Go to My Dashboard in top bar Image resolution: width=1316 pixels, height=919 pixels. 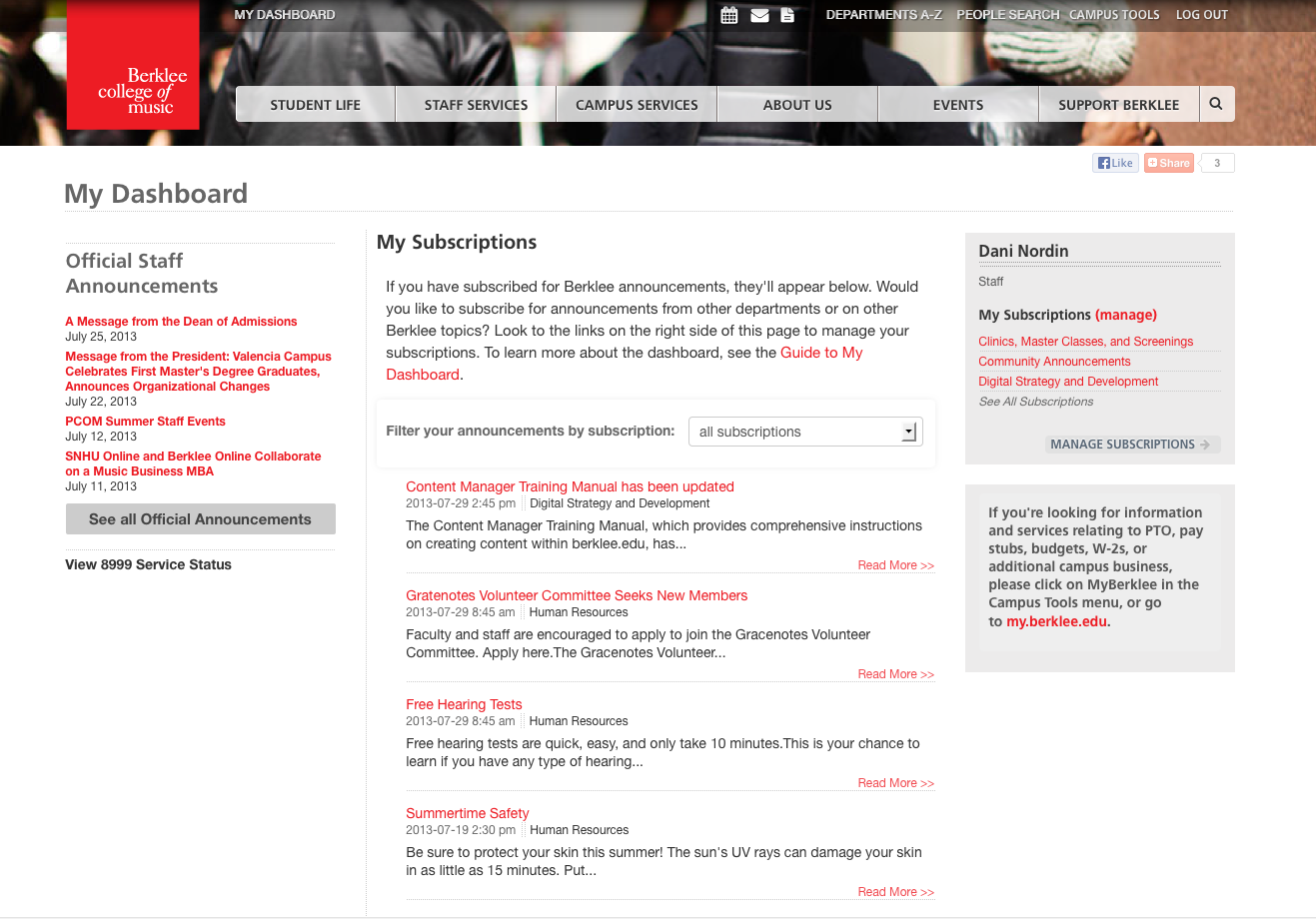click(x=285, y=15)
